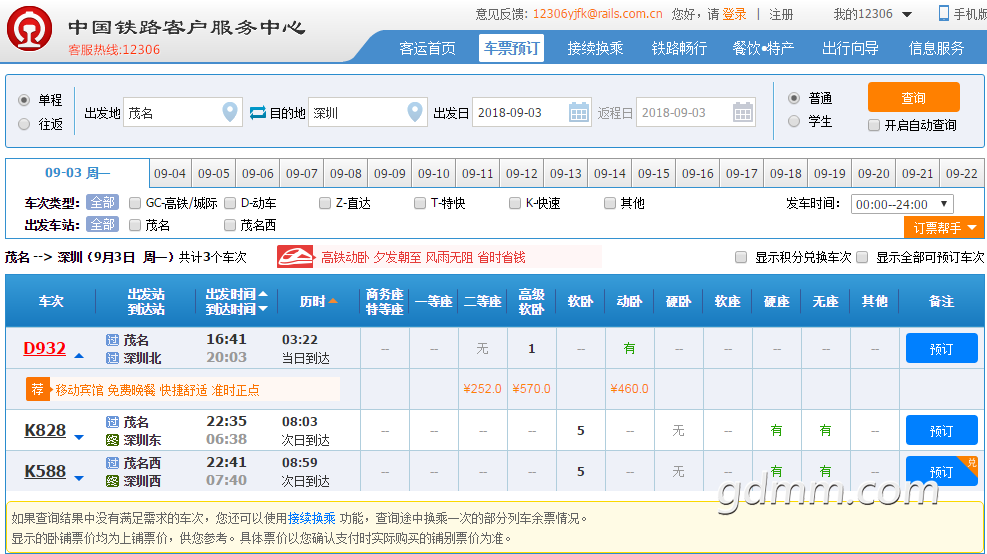Click the 注册 register link

coord(781,14)
